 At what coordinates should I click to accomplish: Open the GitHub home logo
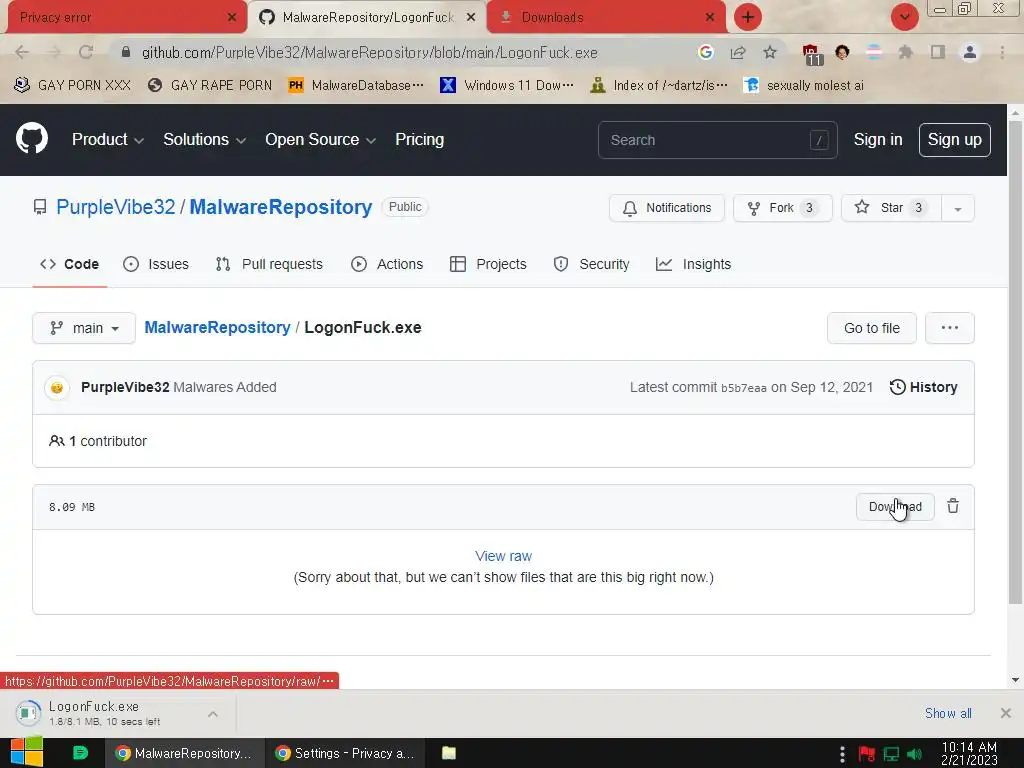point(31,138)
